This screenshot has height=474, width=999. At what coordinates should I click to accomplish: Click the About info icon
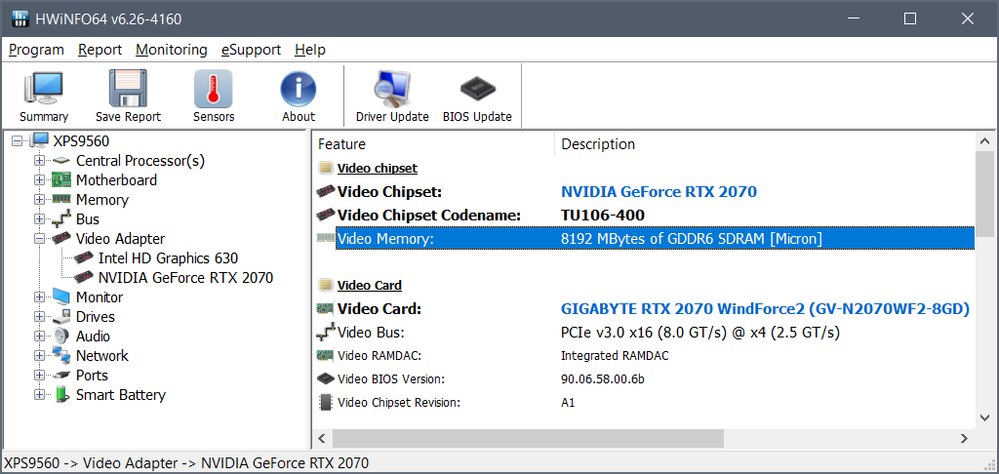[x=298, y=89]
